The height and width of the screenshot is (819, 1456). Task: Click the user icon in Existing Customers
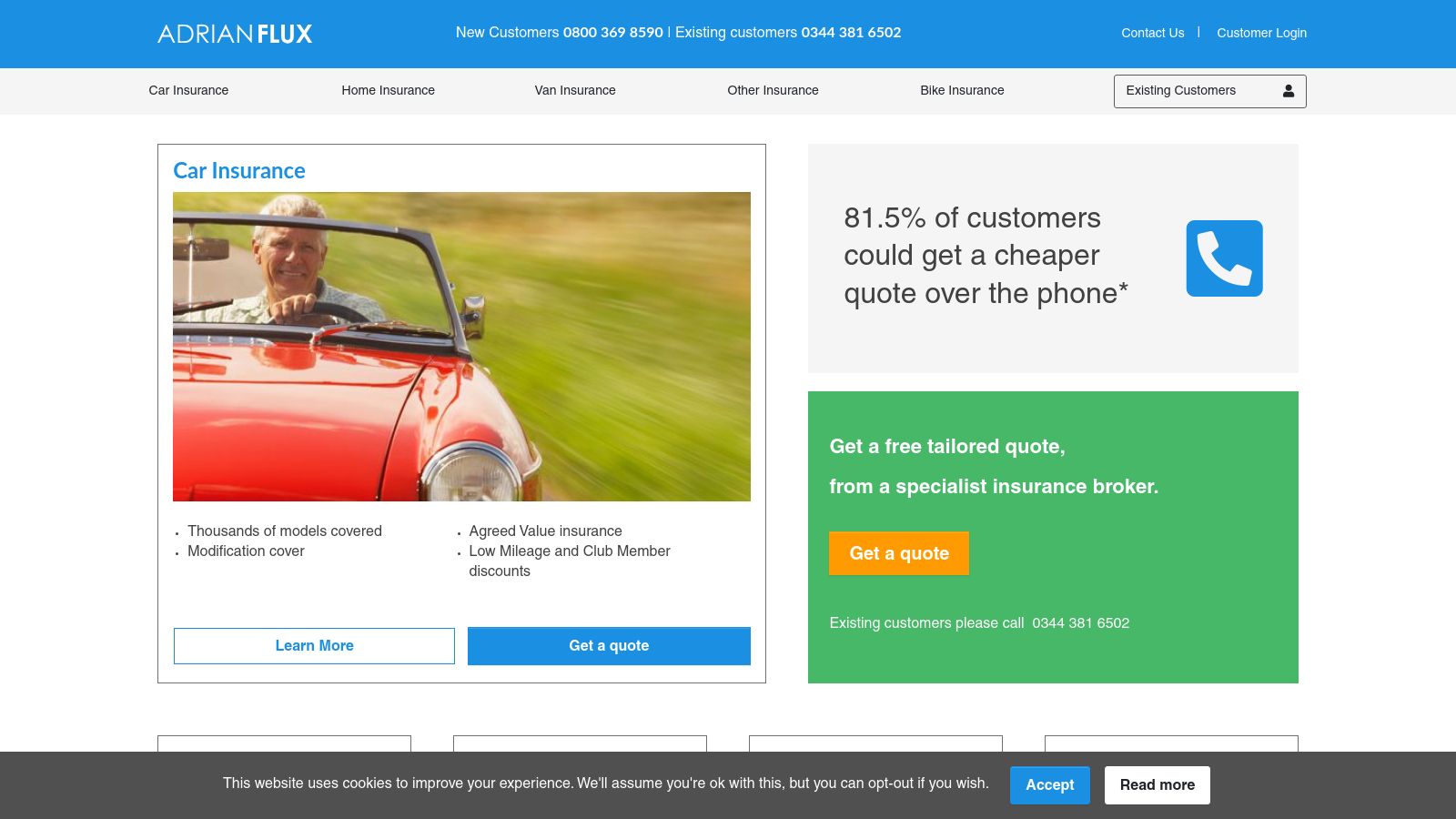(1288, 91)
